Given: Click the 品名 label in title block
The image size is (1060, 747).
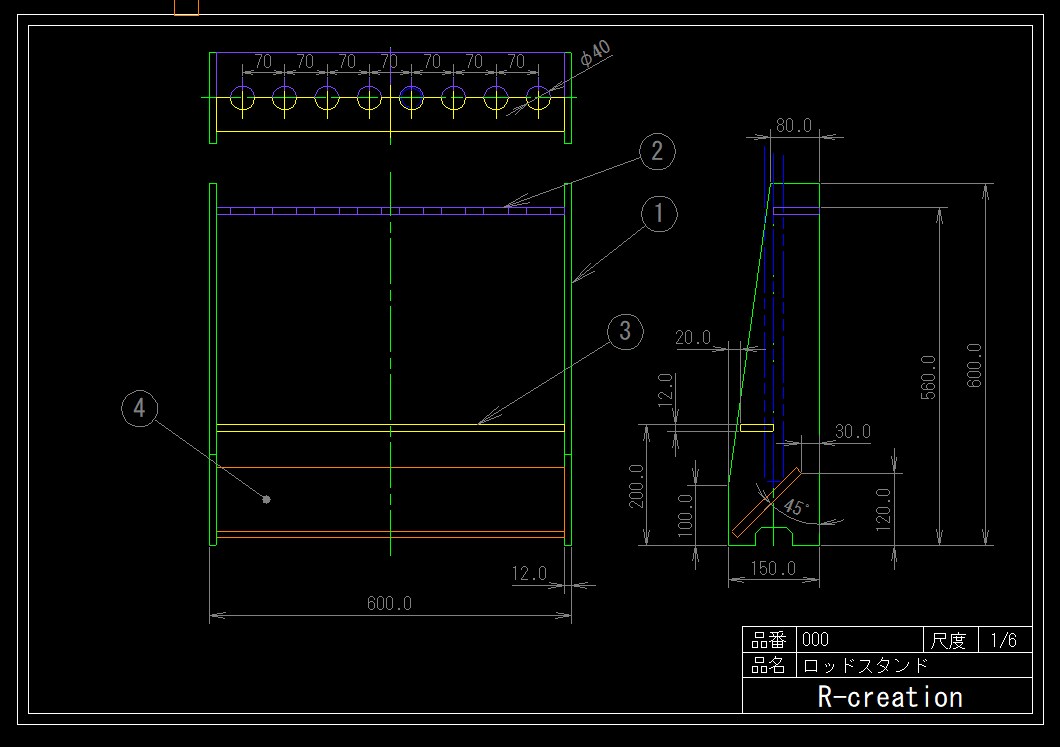Looking at the screenshot, I should click(769, 666).
